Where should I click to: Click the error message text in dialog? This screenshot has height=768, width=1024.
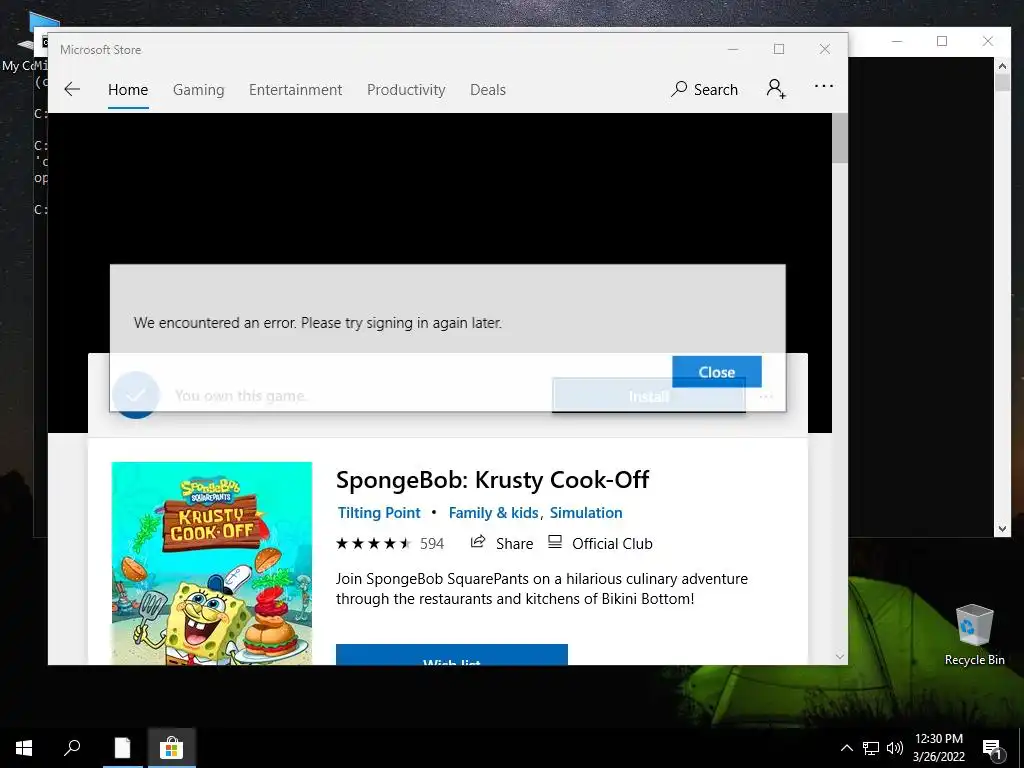tap(317, 323)
